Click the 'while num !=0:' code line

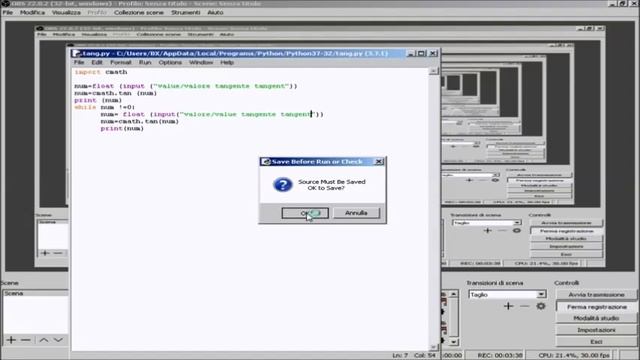point(104,107)
